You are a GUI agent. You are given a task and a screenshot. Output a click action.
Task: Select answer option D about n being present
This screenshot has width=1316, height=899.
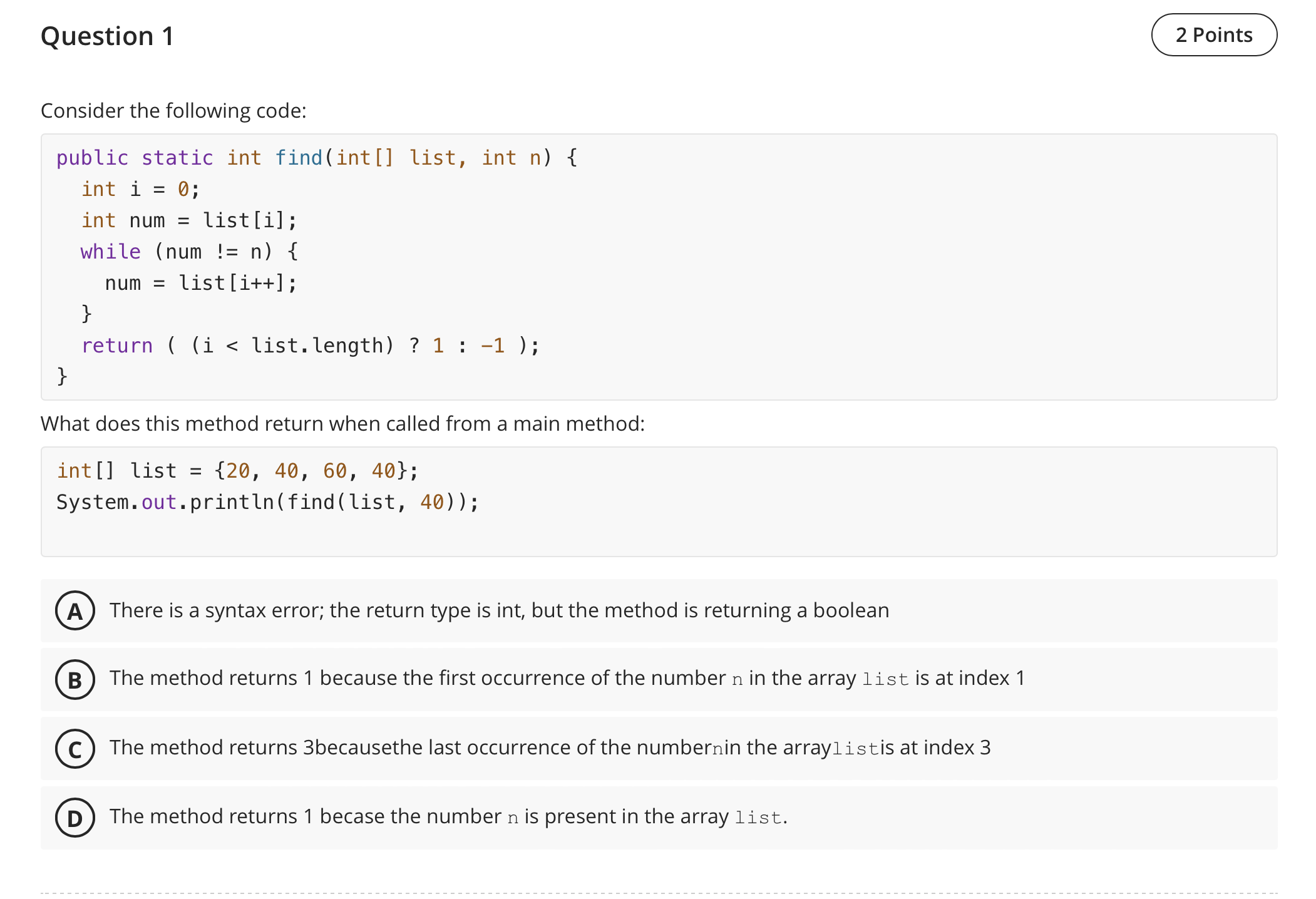coord(448,817)
